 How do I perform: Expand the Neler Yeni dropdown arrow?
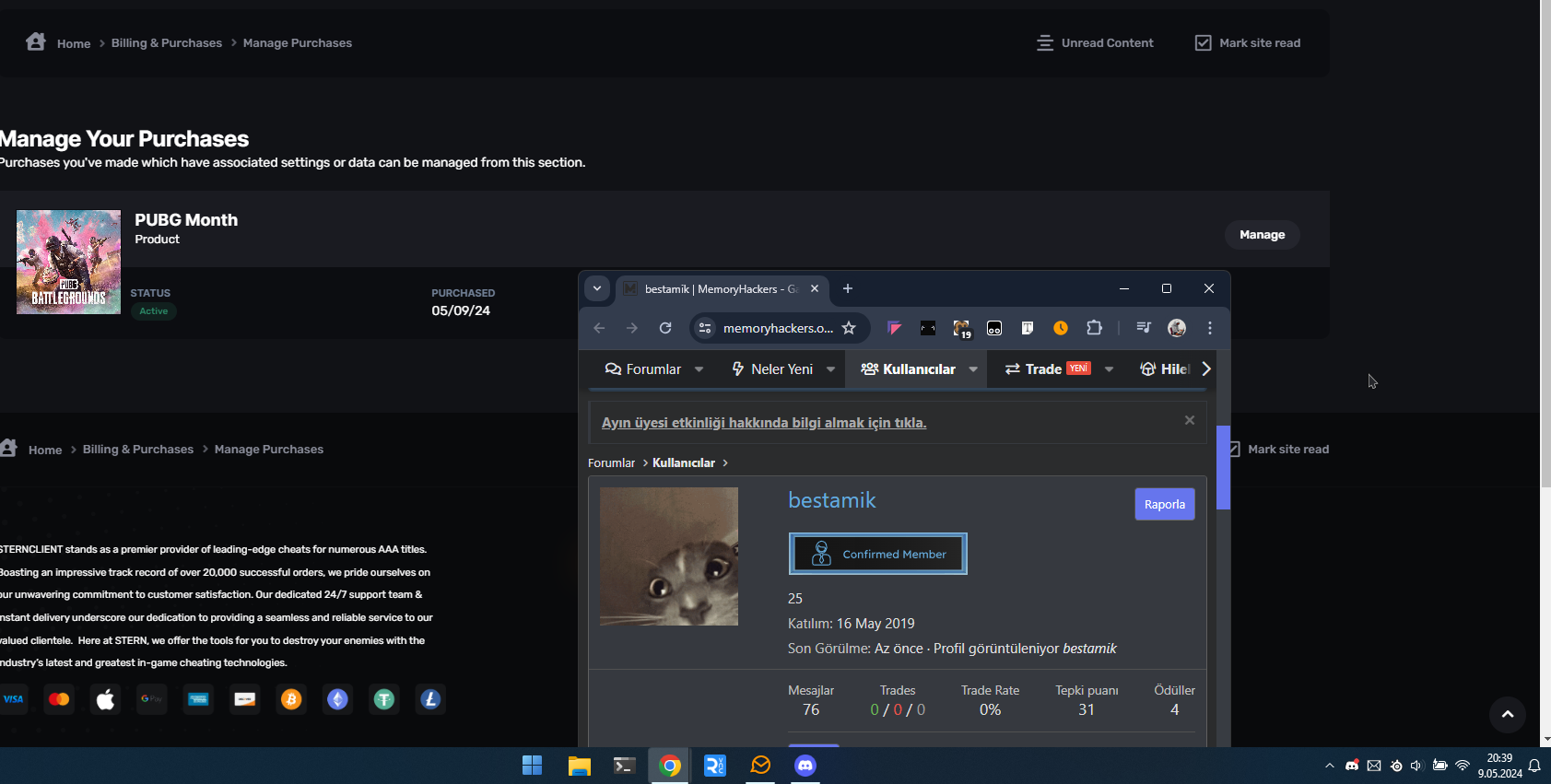click(x=831, y=369)
